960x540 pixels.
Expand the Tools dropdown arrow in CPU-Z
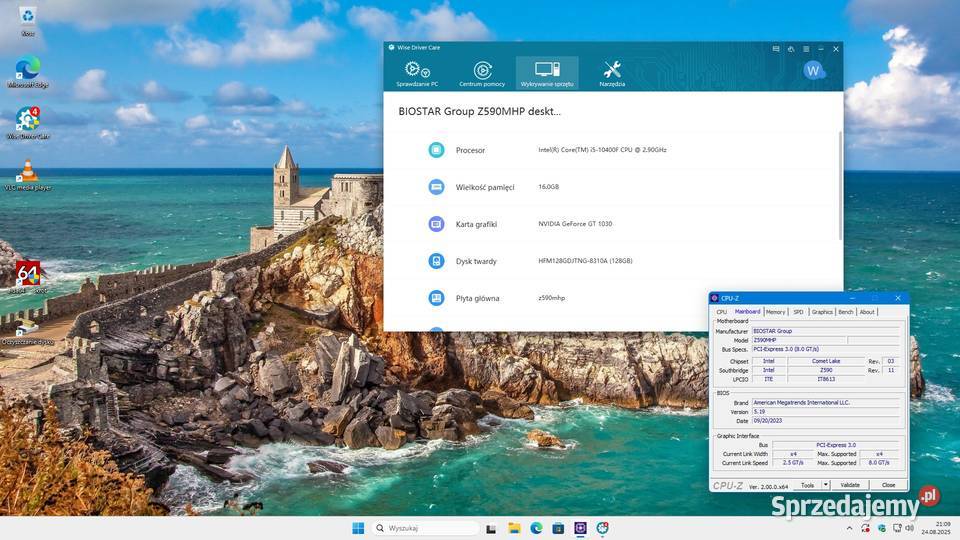pos(825,485)
